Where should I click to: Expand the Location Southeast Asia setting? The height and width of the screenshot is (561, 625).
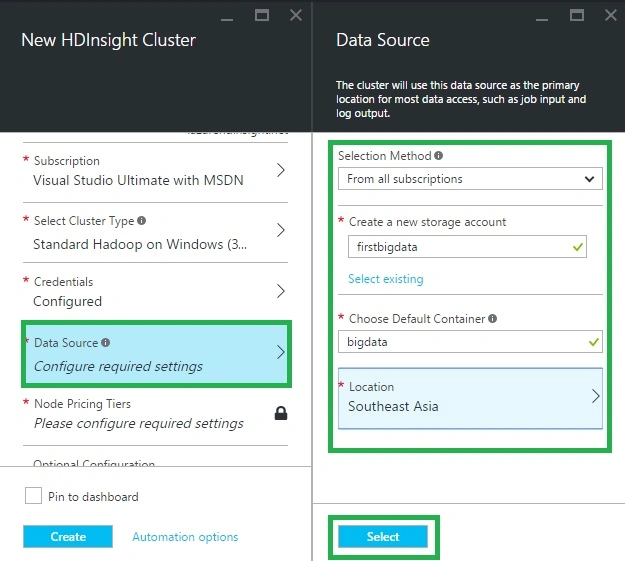click(x=470, y=398)
